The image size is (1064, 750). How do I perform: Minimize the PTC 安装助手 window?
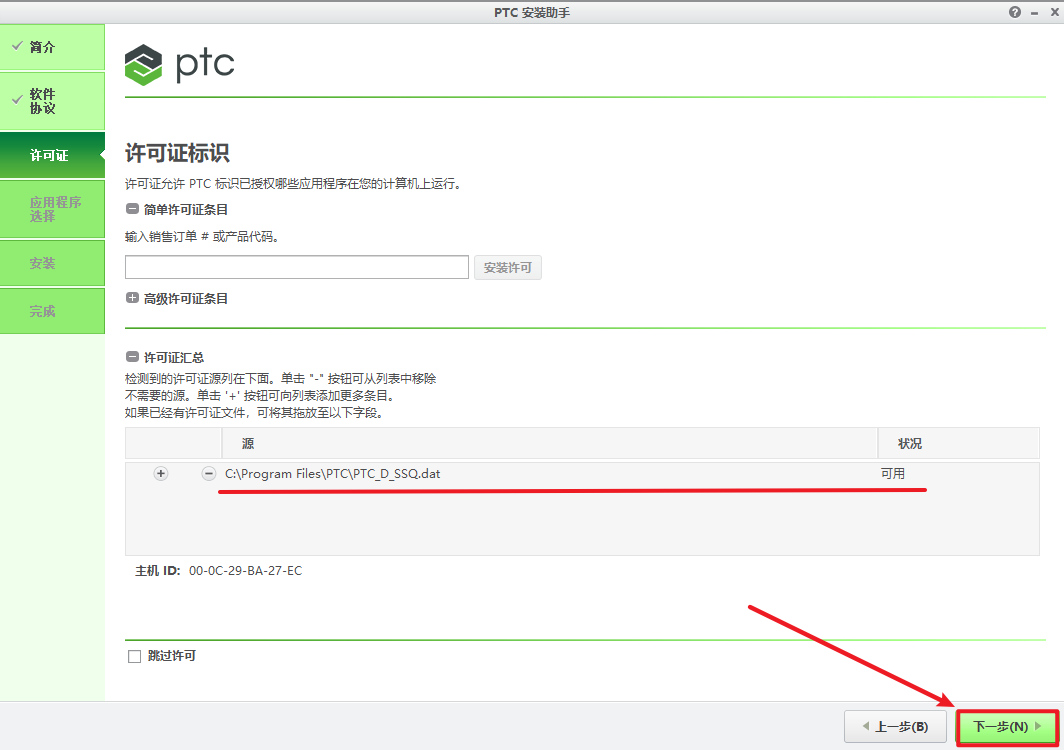coord(1033,12)
